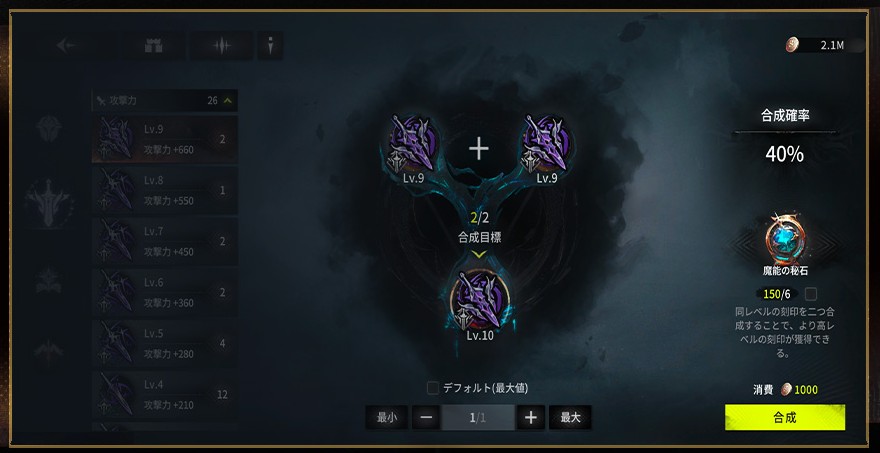Screen dimensions: 880x453
Task: Select the sword category sidebar icon
Action: pyautogui.click(x=49, y=203)
